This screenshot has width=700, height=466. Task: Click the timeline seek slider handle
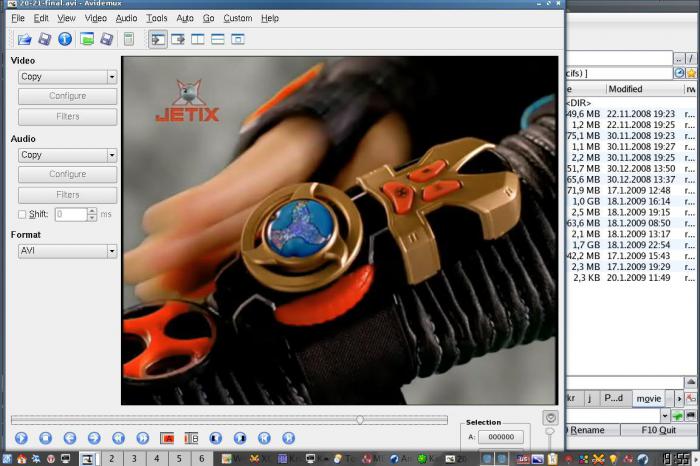pyautogui.click(x=360, y=420)
